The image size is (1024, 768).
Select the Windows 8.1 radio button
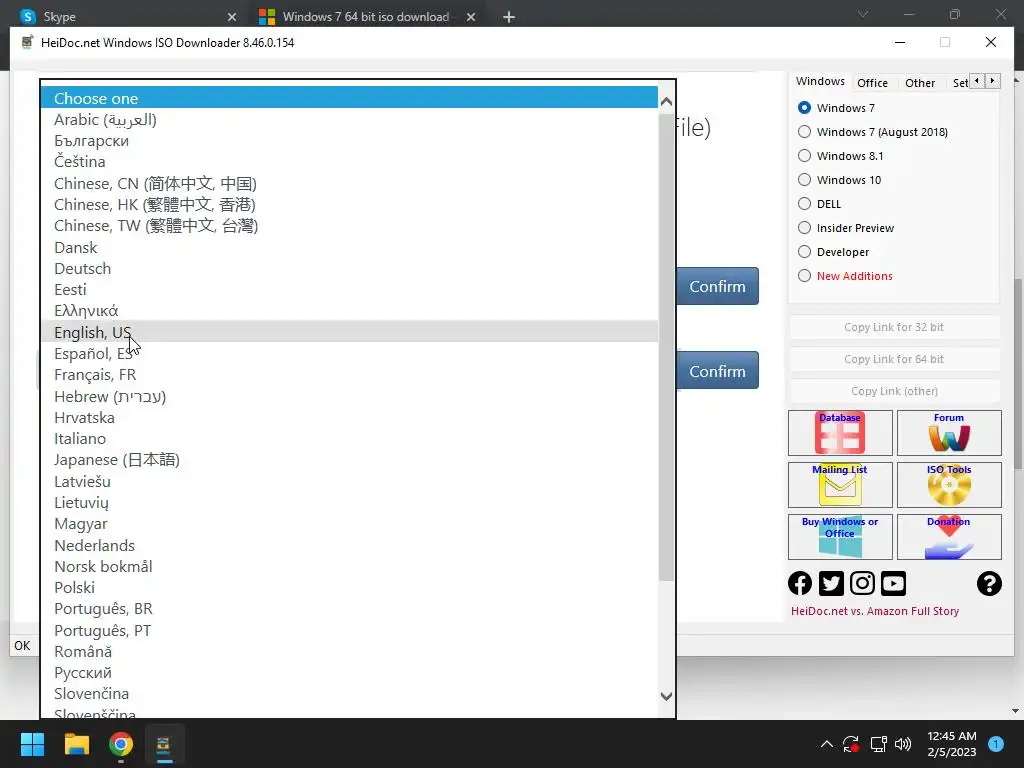coord(805,156)
